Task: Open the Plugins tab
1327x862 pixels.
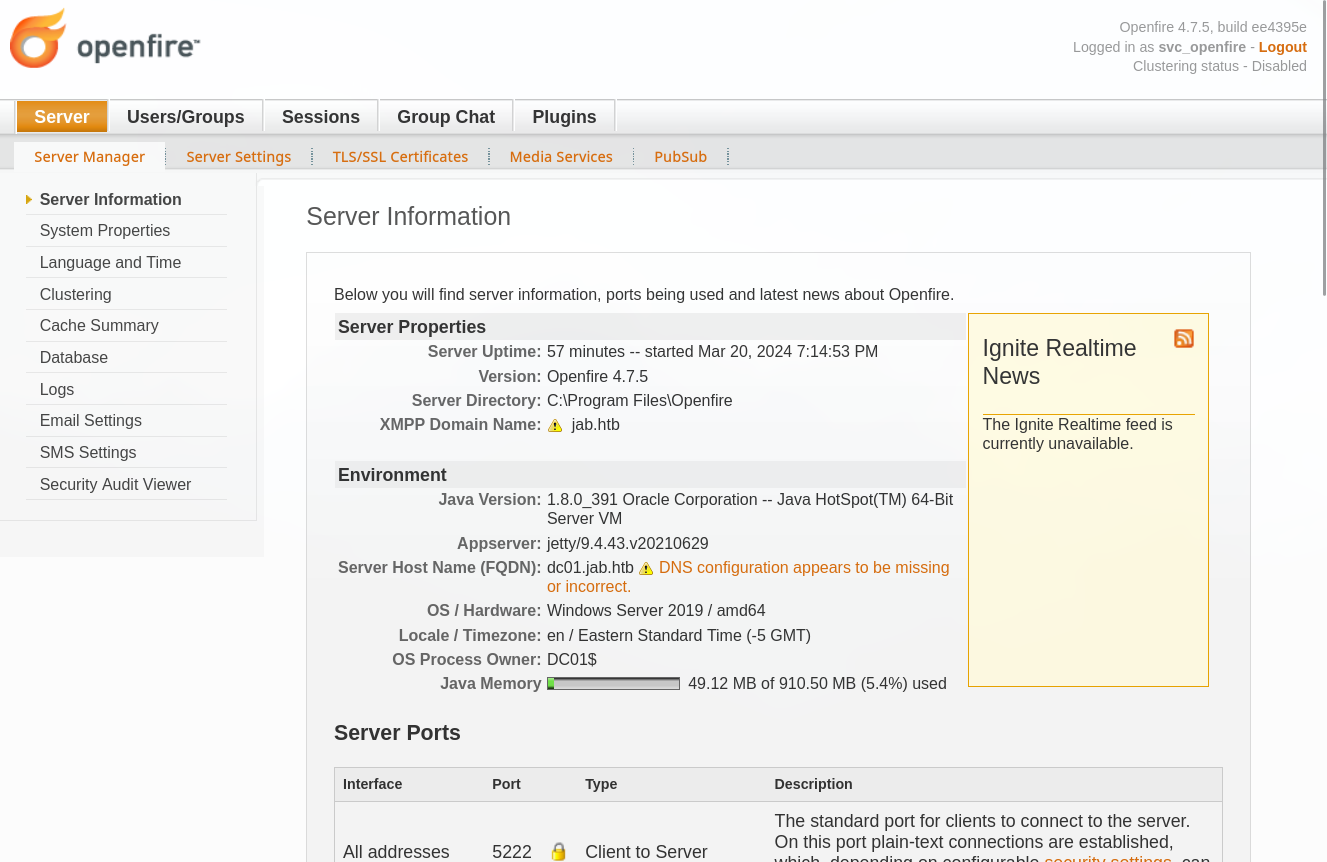Action: tap(564, 117)
